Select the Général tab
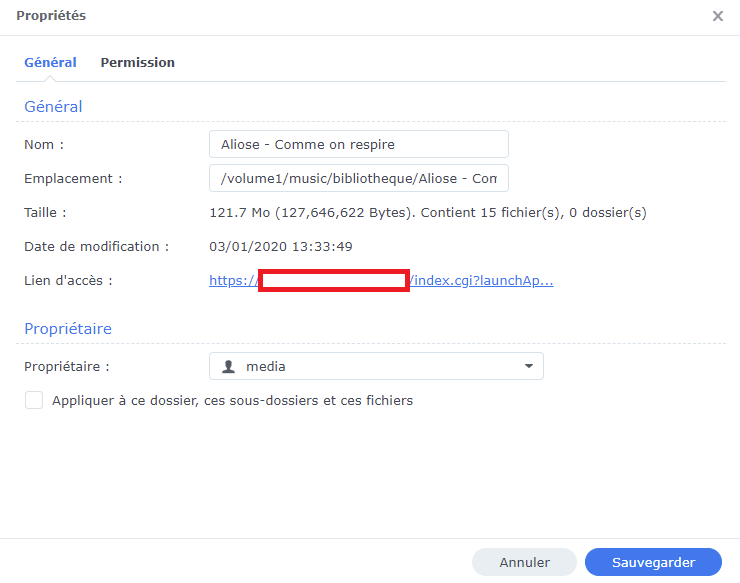The height and width of the screenshot is (583, 740). click(x=50, y=62)
